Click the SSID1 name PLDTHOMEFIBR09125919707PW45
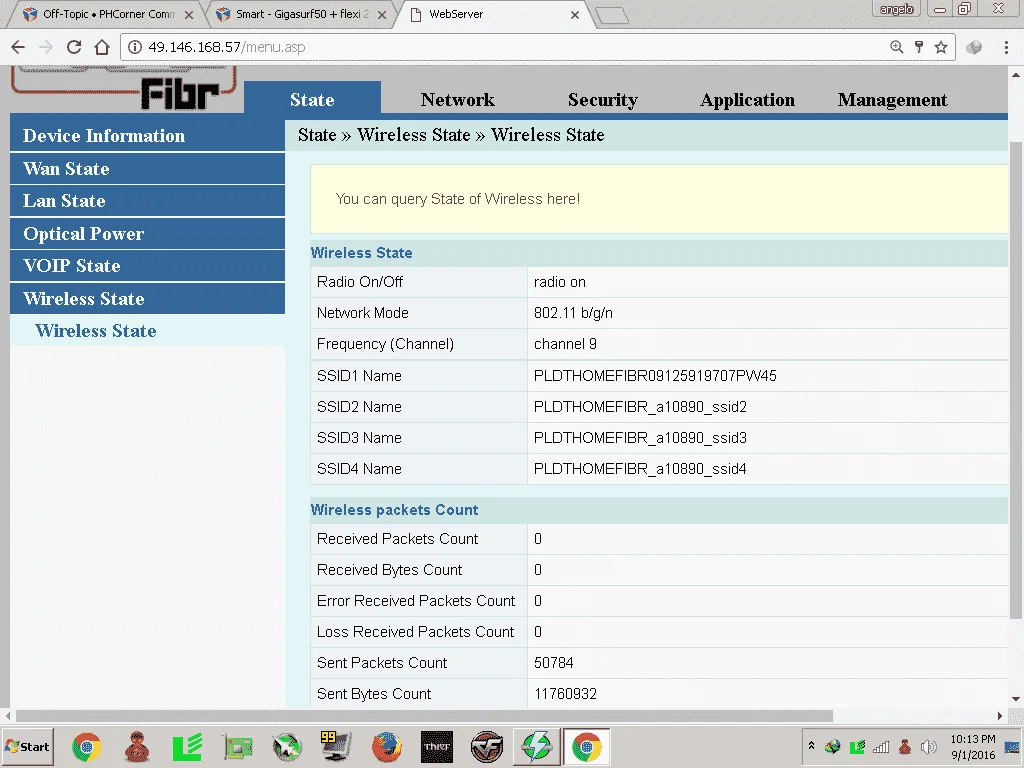This screenshot has width=1024, height=768. point(655,376)
